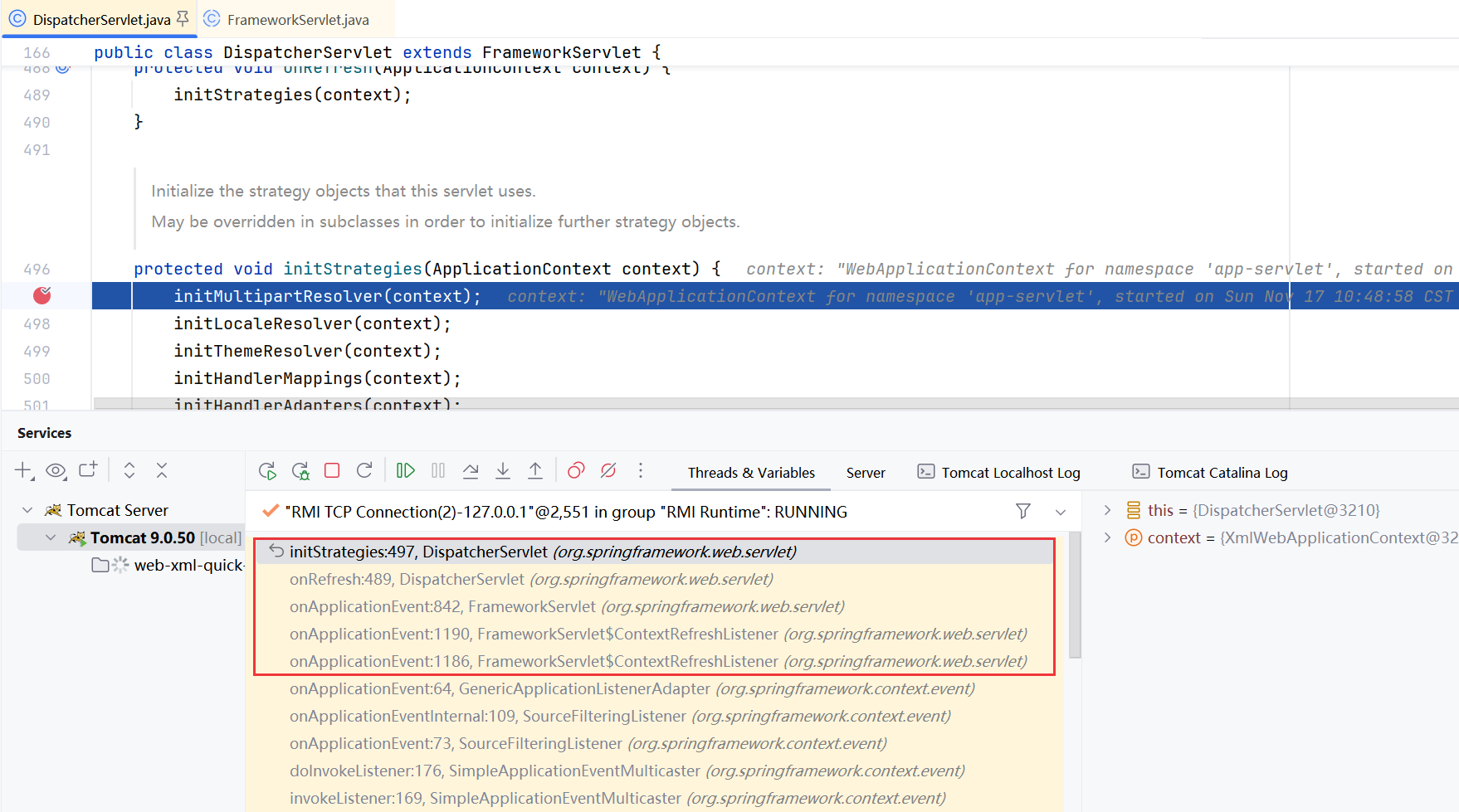
Task: Collapse the Tomcat Server tree node
Action: pos(27,510)
